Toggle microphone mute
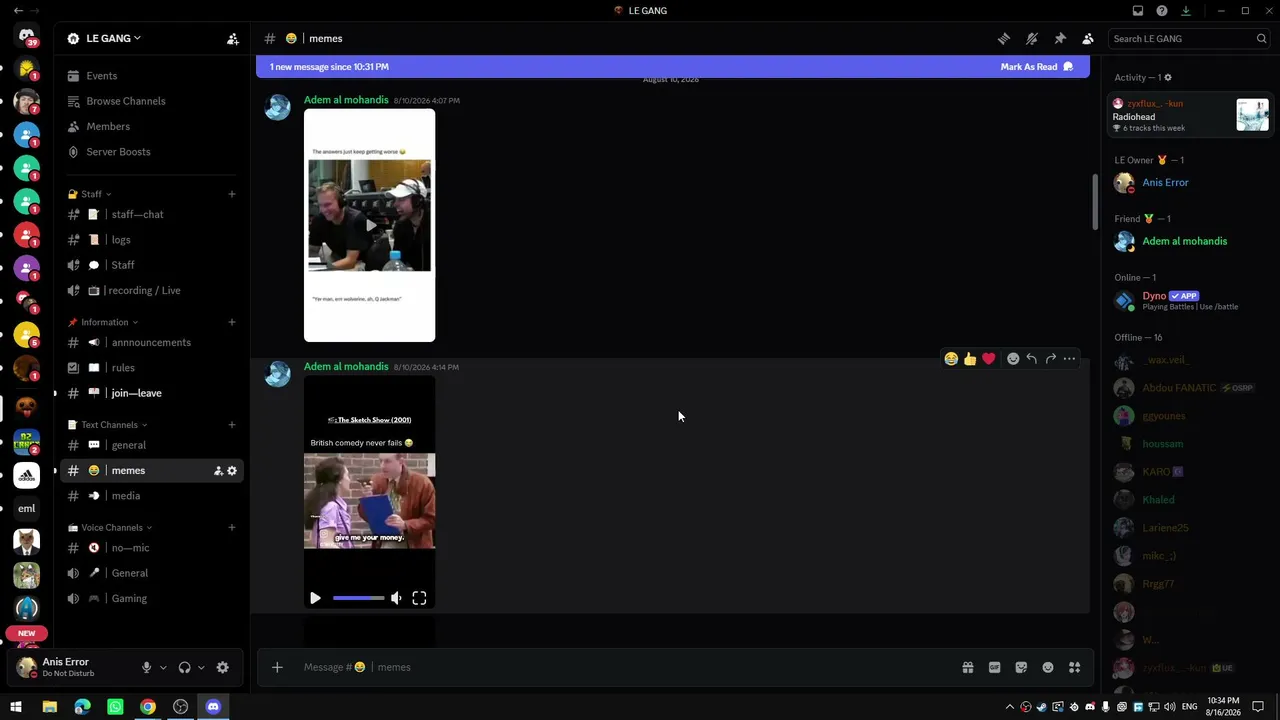The height and width of the screenshot is (720, 1280). coord(146,668)
